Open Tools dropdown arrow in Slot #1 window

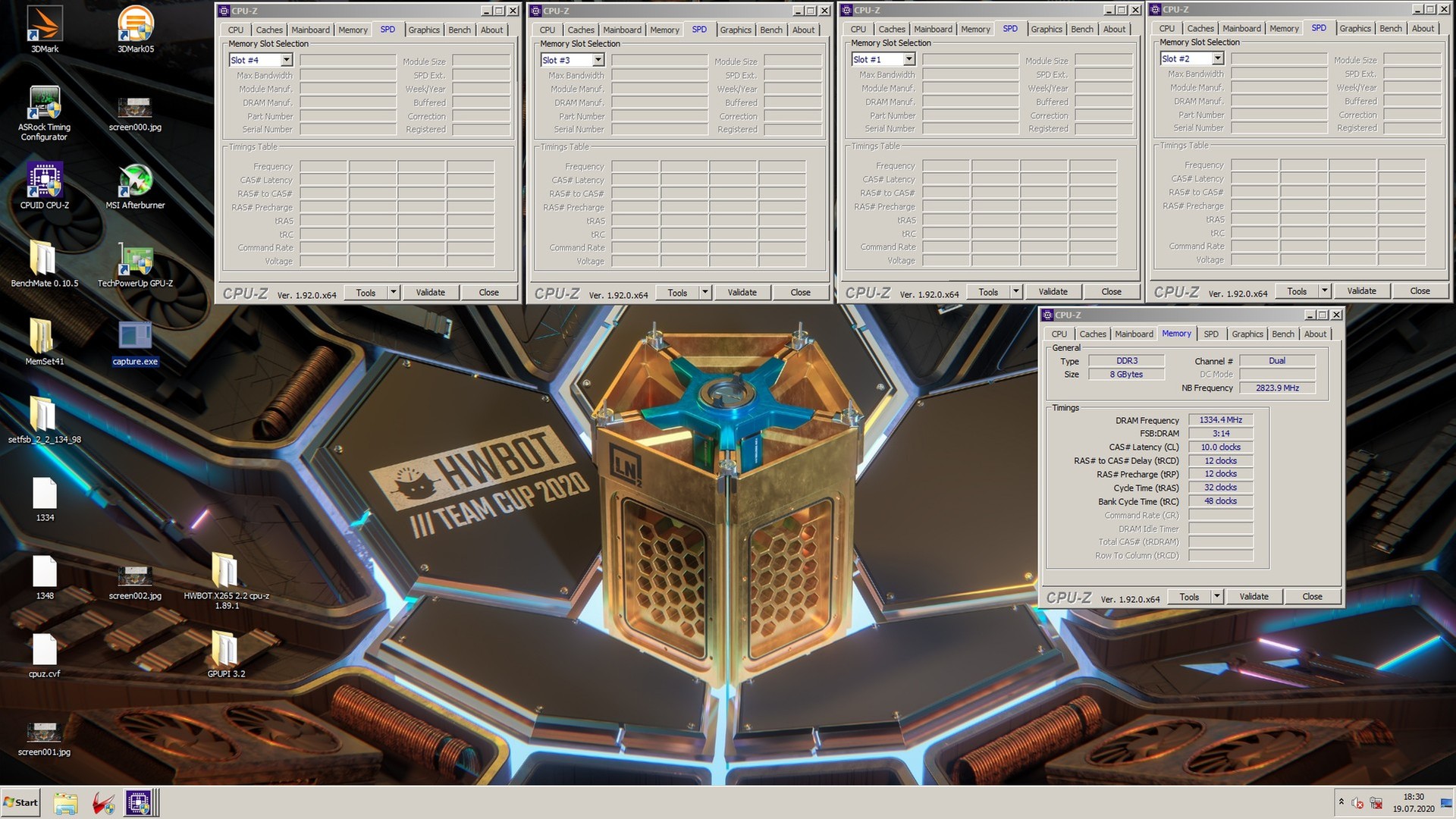1015,291
